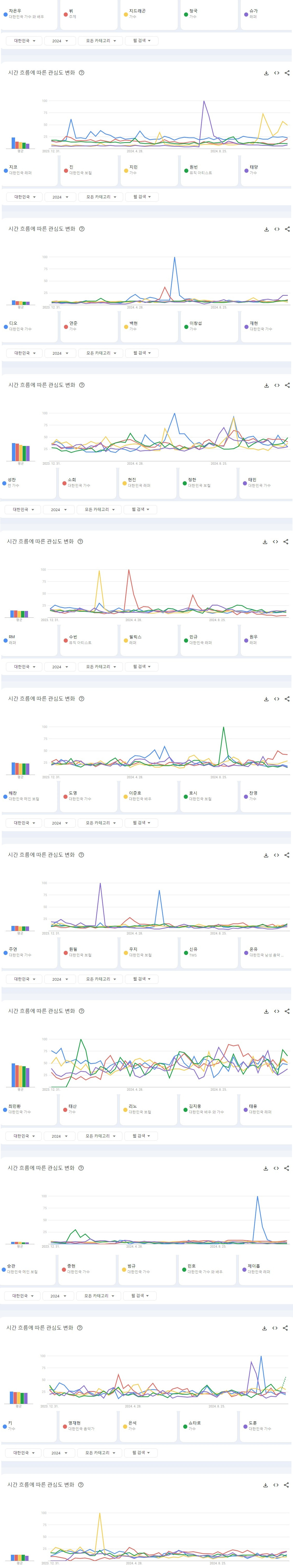
Task: Select the 필릭스 search term card
Action: pos(149,640)
